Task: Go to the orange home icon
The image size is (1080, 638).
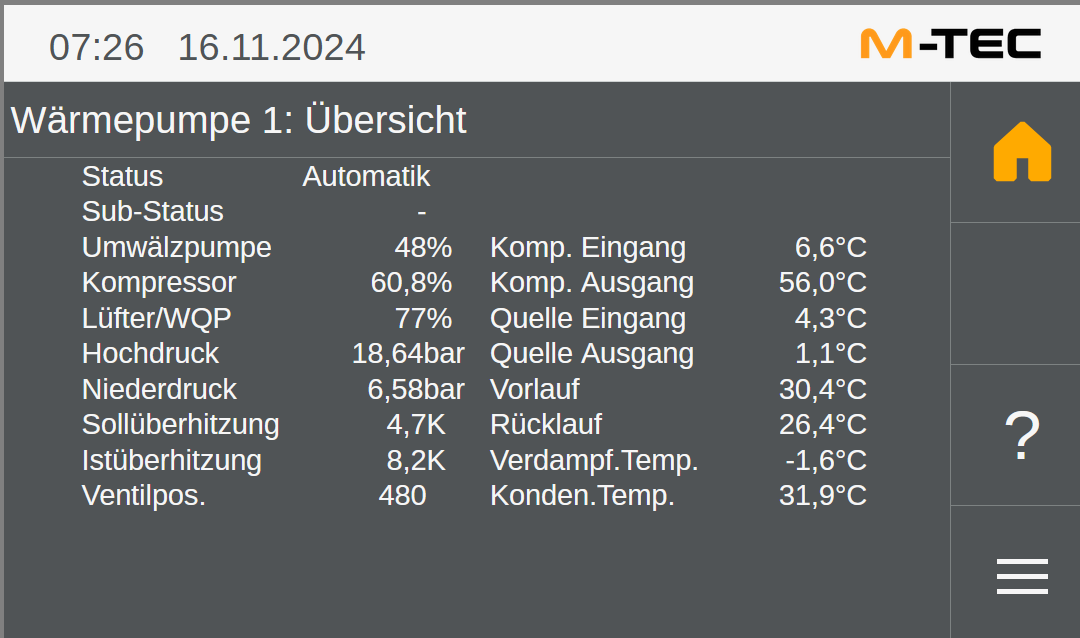Action: pos(1021,152)
